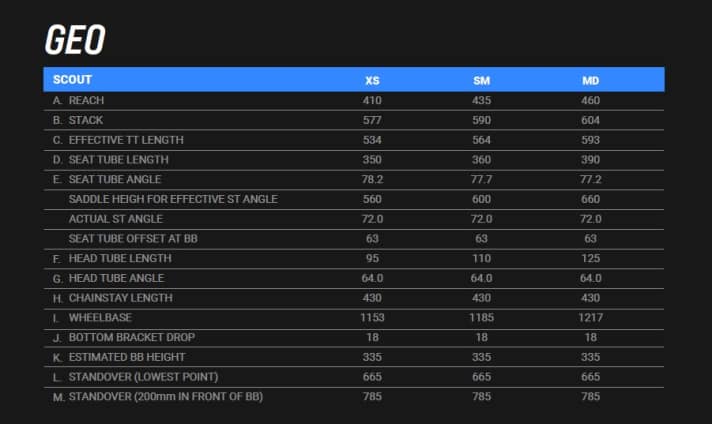Select the WHEELBASE row label
This screenshot has width=712, height=424.
[100, 317]
